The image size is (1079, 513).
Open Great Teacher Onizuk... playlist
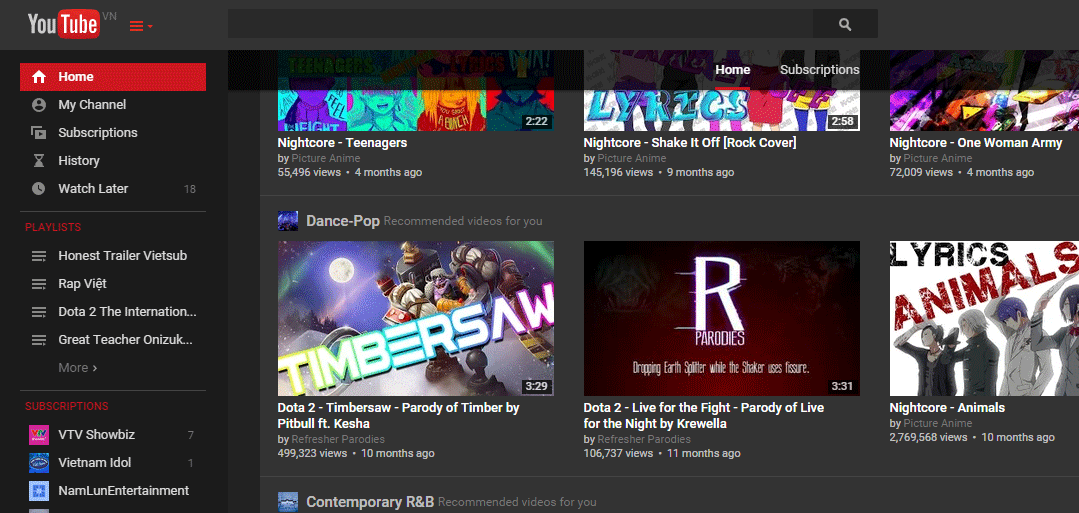(125, 339)
